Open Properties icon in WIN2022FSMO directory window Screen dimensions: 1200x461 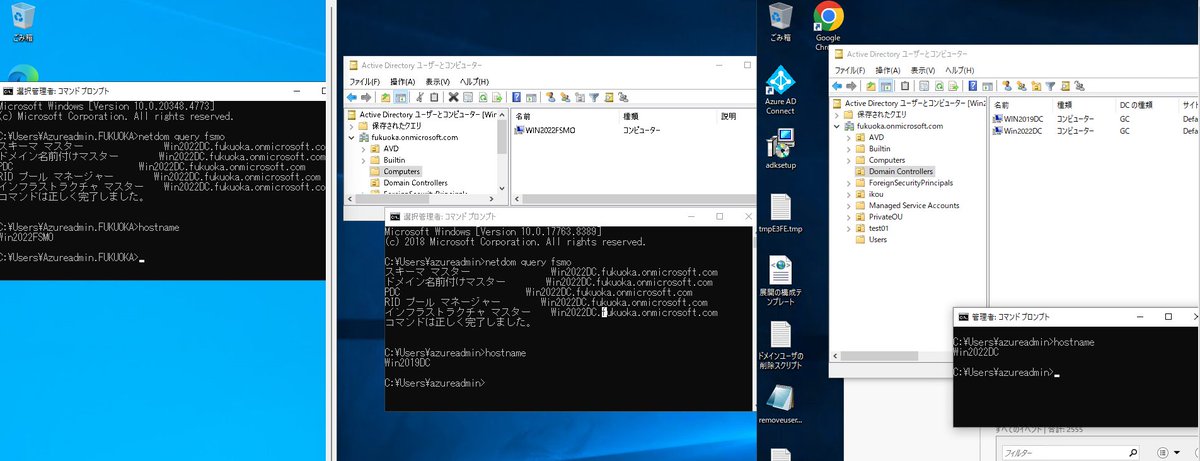(468, 97)
